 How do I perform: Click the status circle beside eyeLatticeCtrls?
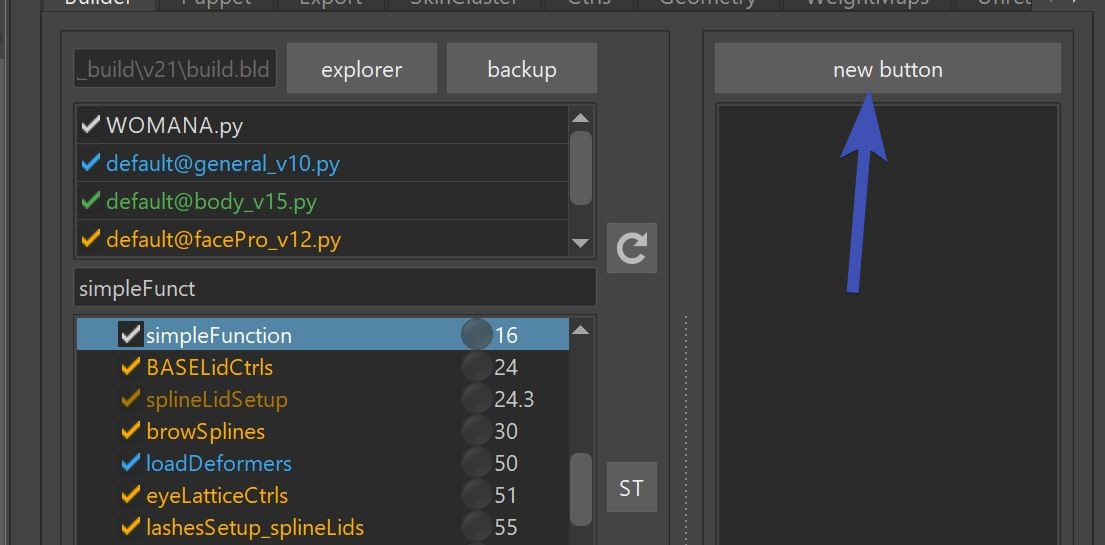[x=476, y=494]
